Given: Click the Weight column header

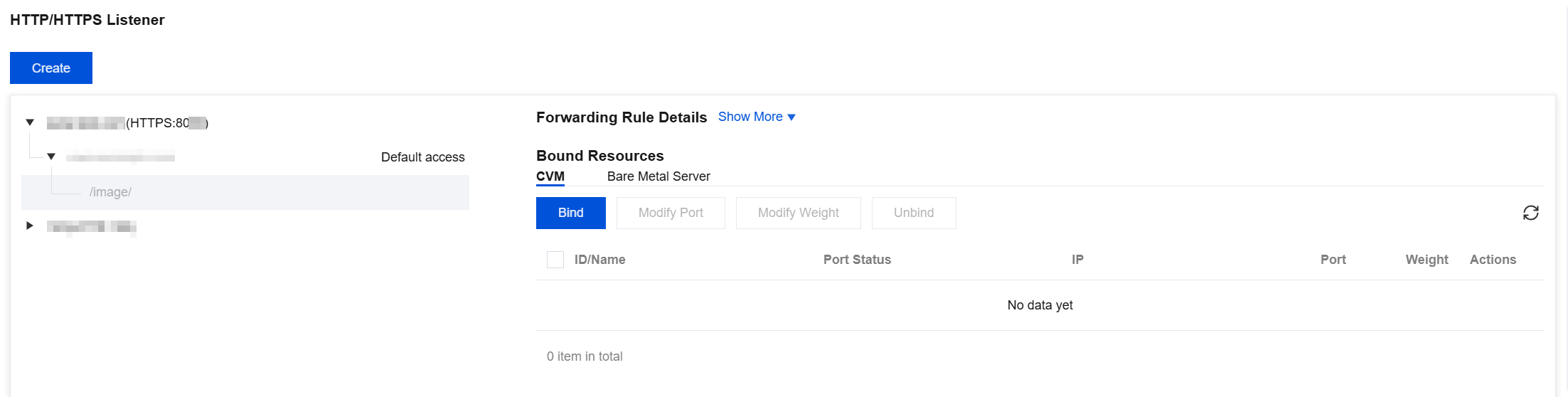Looking at the screenshot, I should (1426, 260).
